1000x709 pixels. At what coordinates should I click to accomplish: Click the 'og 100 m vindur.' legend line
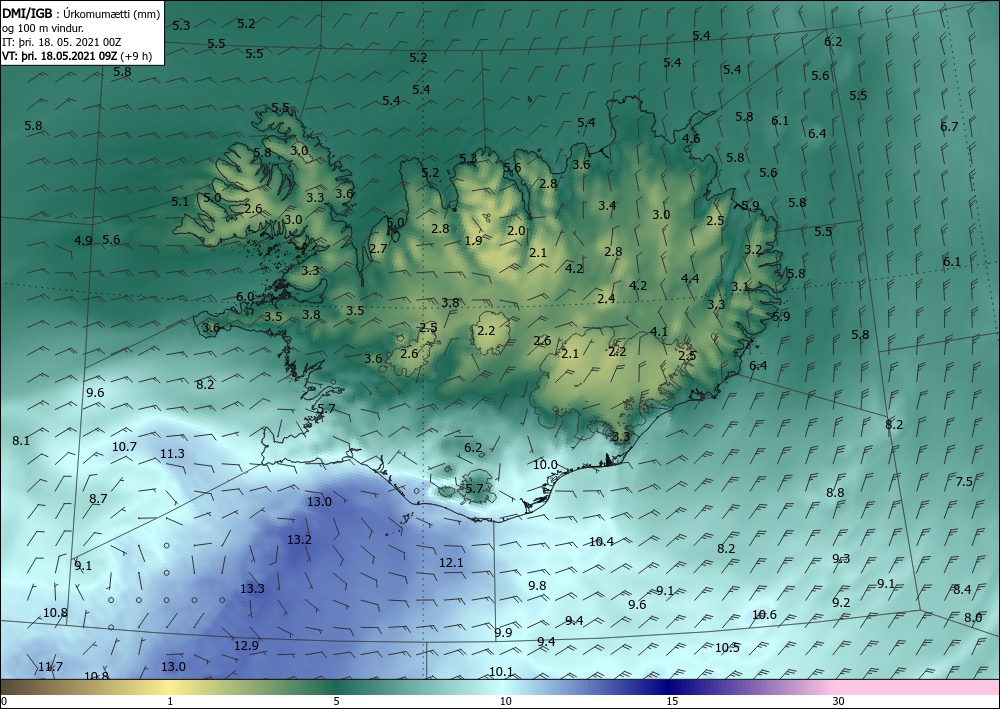click(43, 28)
